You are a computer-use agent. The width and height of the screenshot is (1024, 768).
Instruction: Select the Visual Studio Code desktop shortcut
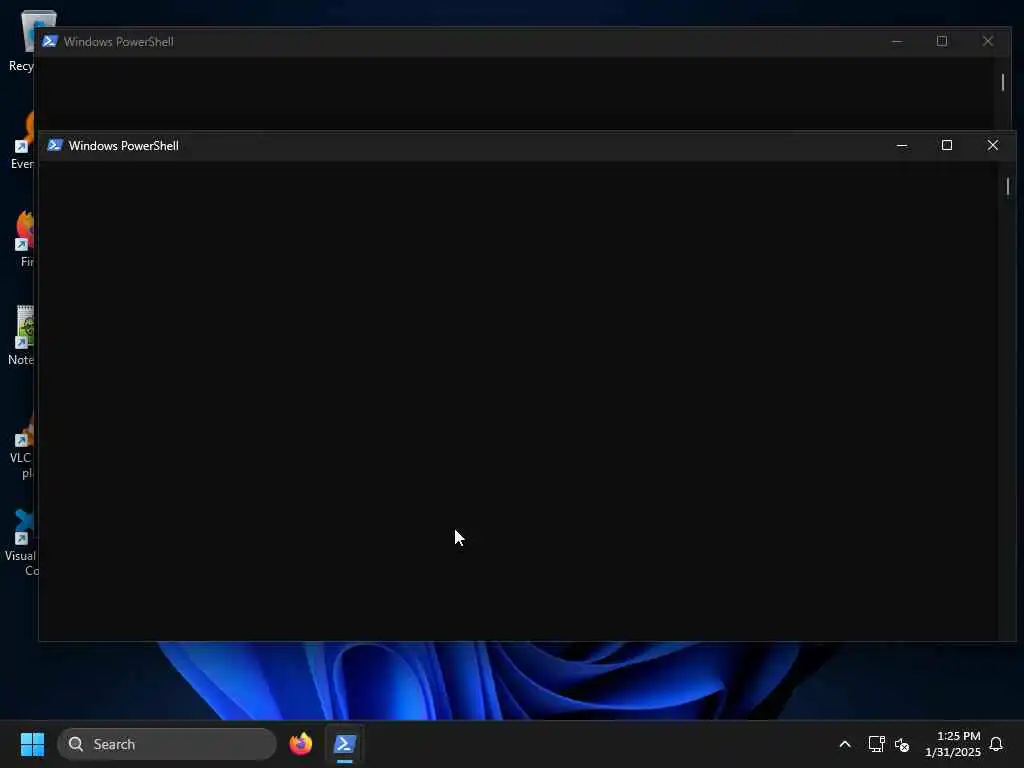click(x=22, y=543)
